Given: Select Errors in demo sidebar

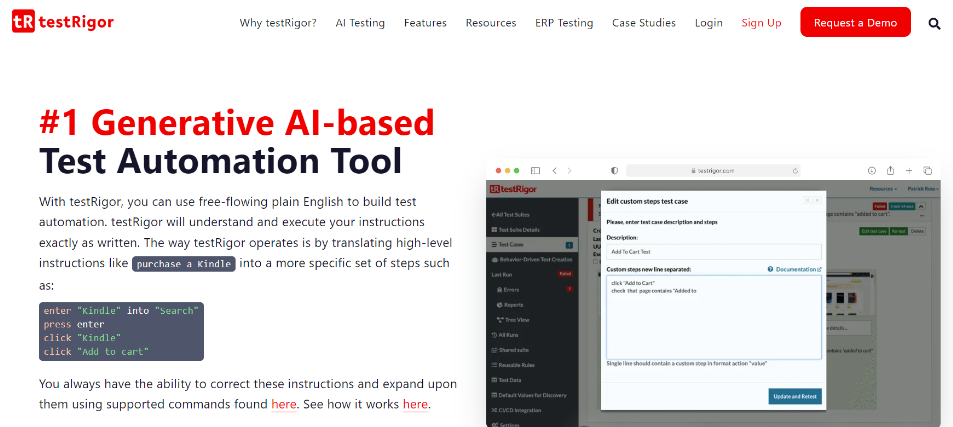Looking at the screenshot, I should (x=507, y=290).
